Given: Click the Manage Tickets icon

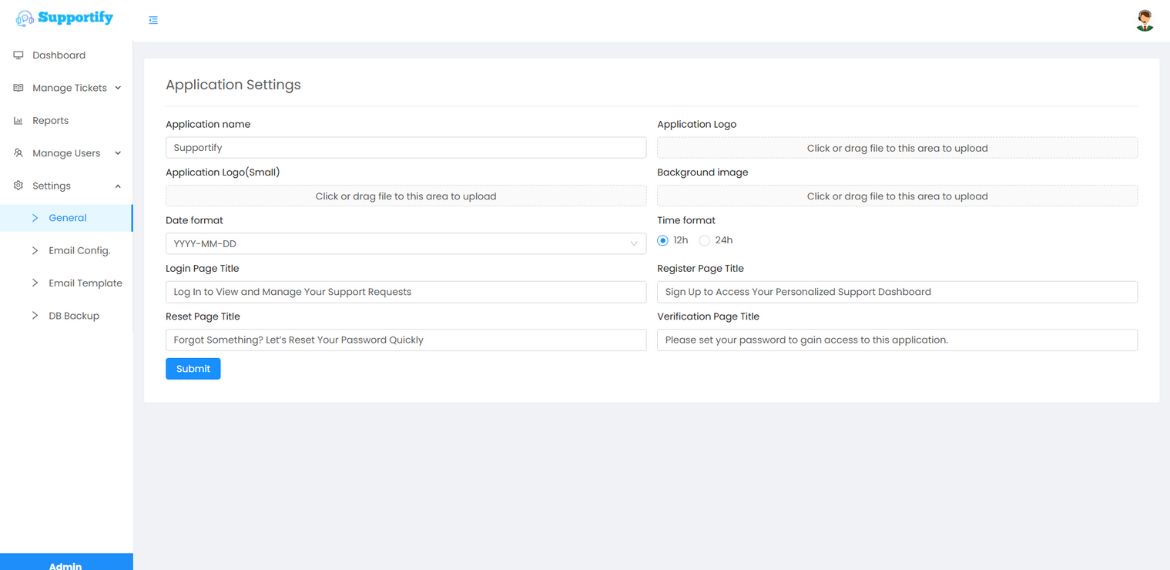Looking at the screenshot, I should [18, 88].
